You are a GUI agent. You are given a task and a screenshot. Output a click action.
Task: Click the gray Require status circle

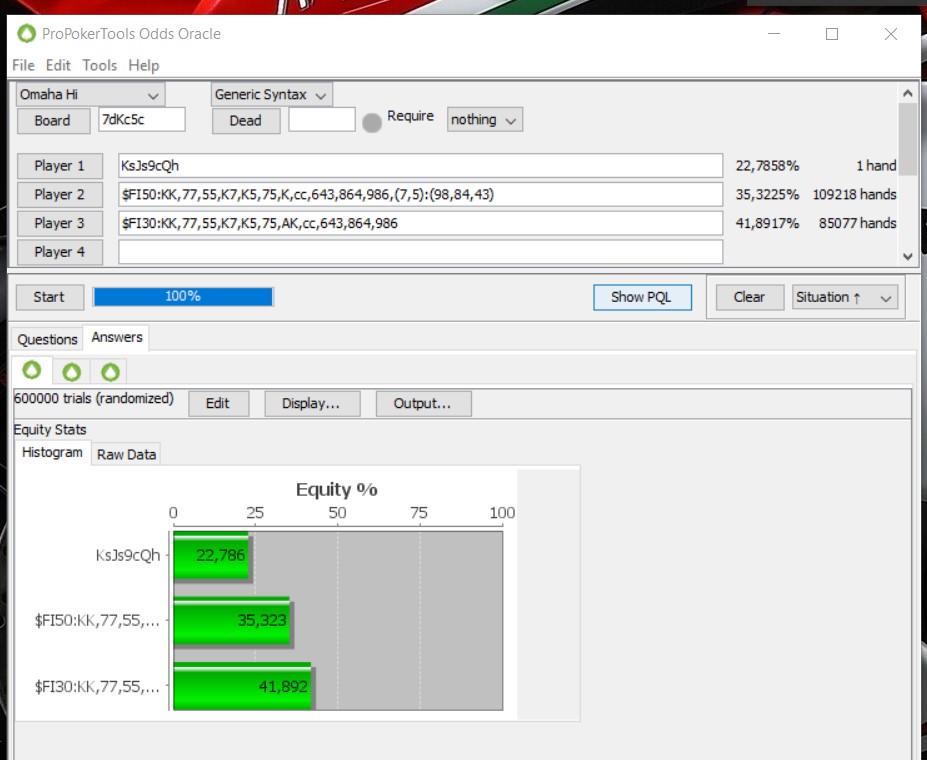coord(372,123)
